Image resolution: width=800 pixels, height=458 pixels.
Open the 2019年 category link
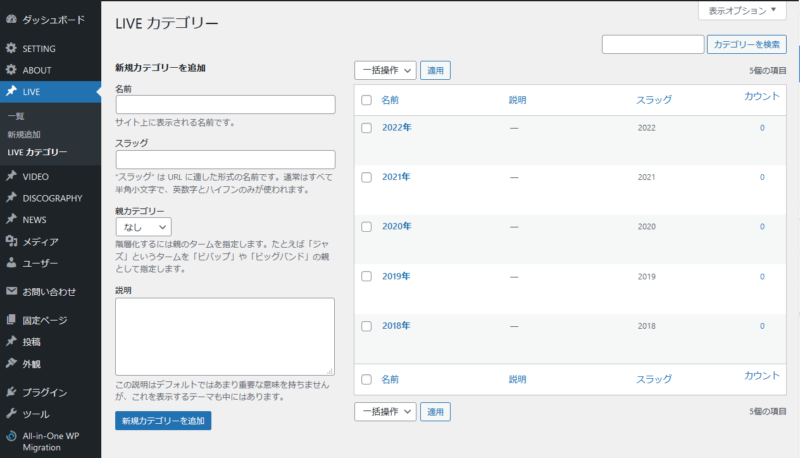tap(396, 276)
